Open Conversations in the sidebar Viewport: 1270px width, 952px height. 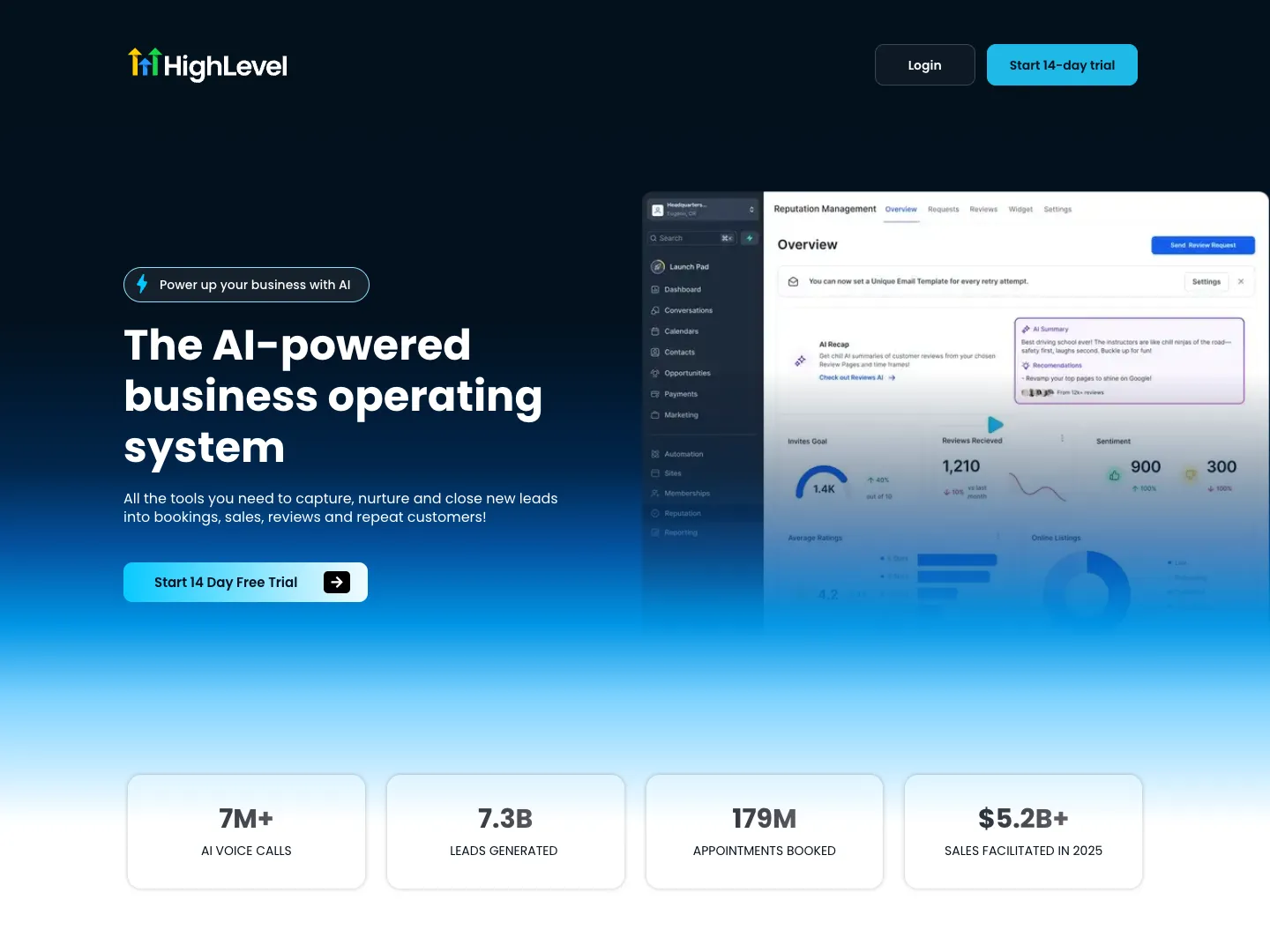point(682,310)
